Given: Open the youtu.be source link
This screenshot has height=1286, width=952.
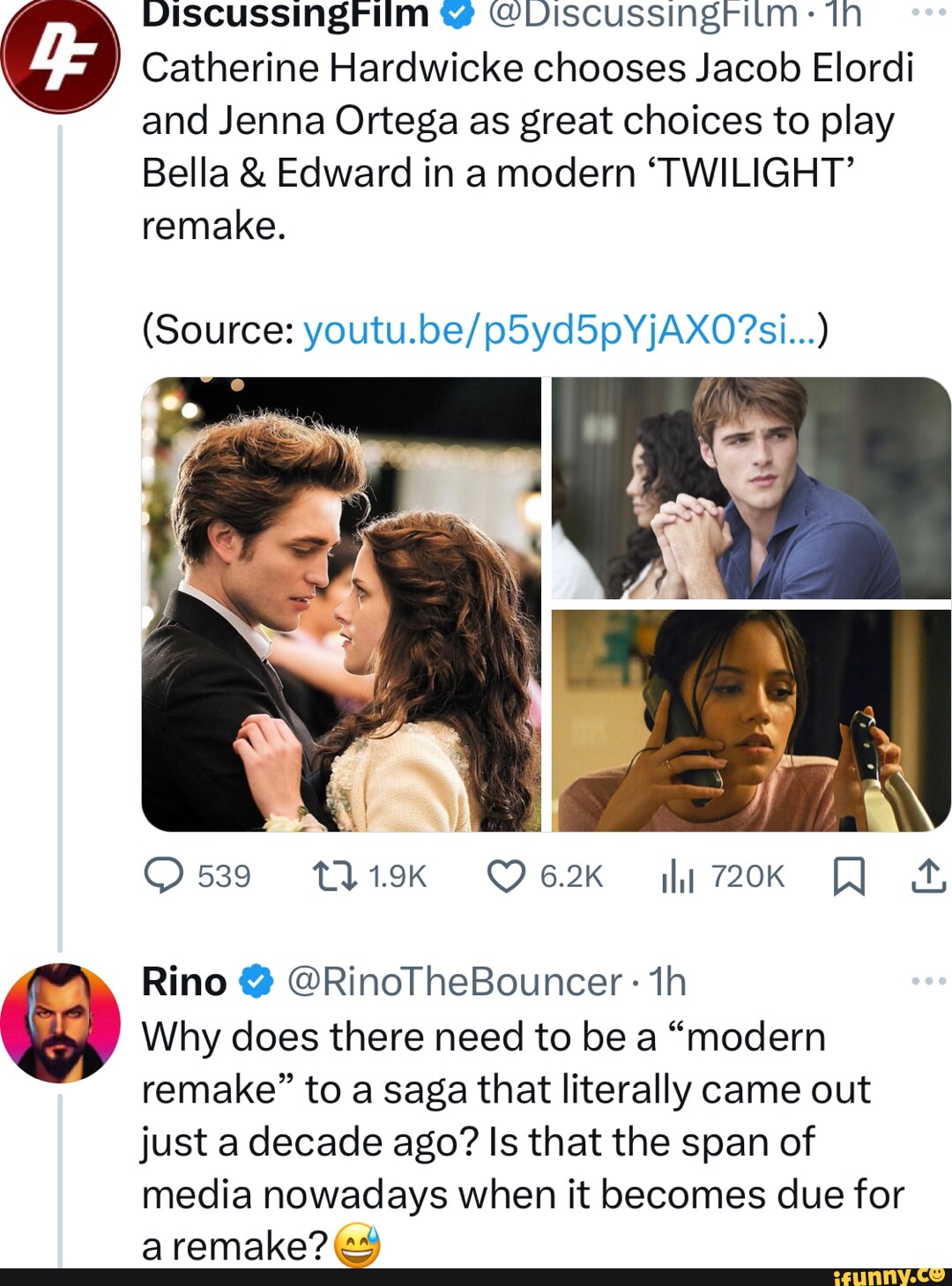Looking at the screenshot, I should click(x=560, y=331).
